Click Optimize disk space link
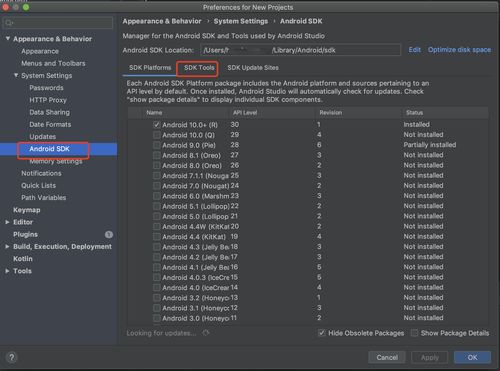The image size is (500, 371). tap(459, 50)
